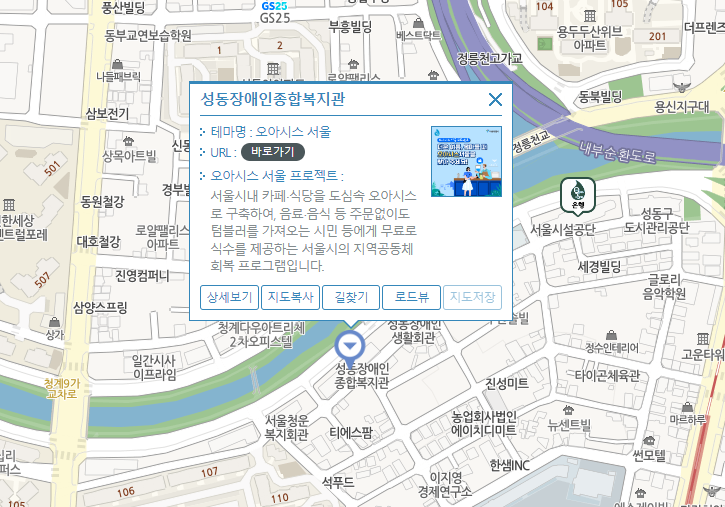Screen dimensions: 725x507
Task: Click the 오아시스 서울 프로젝트 heading
Action: (277, 176)
